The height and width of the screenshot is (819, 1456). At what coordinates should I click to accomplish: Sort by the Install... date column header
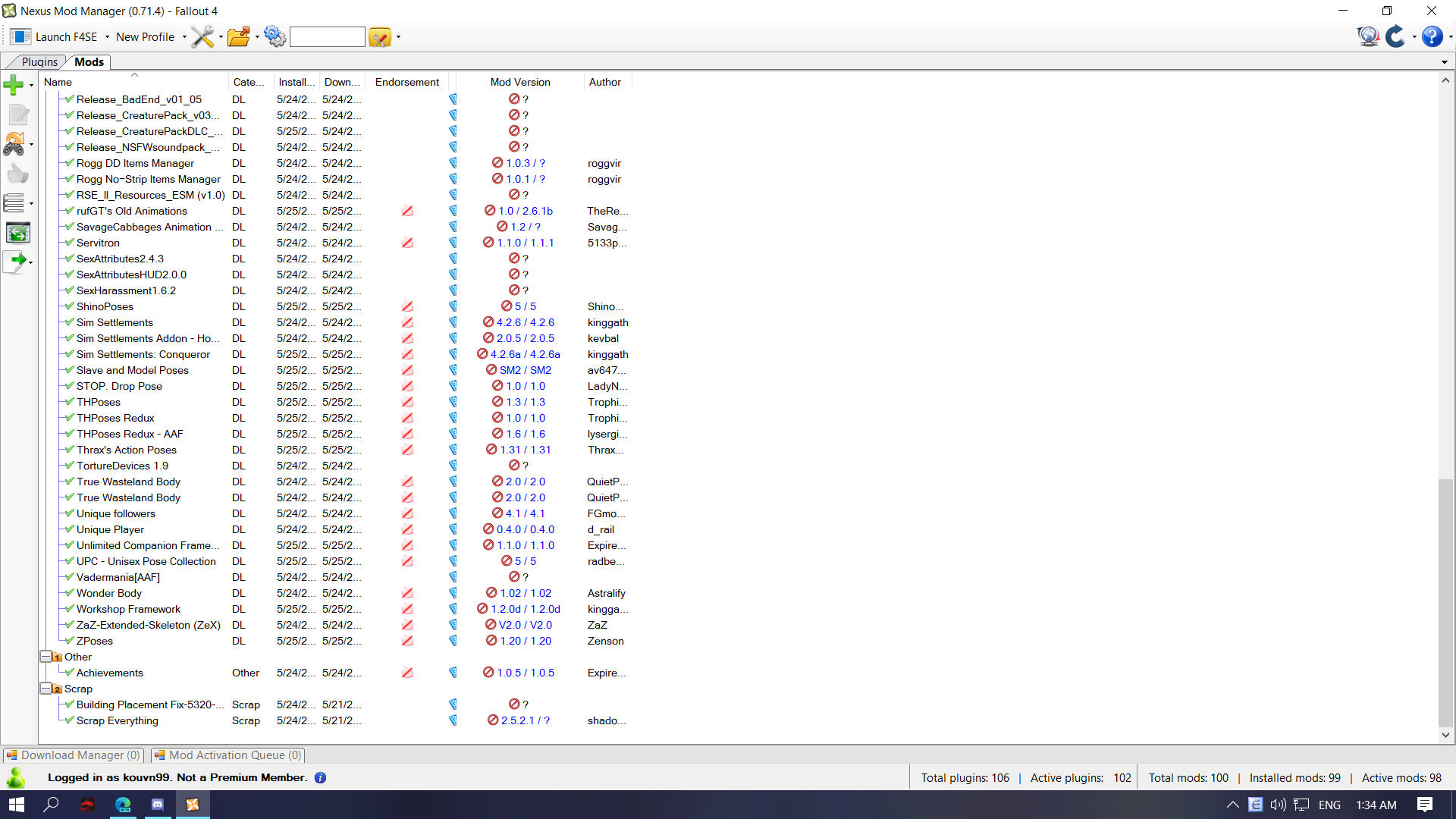click(297, 82)
